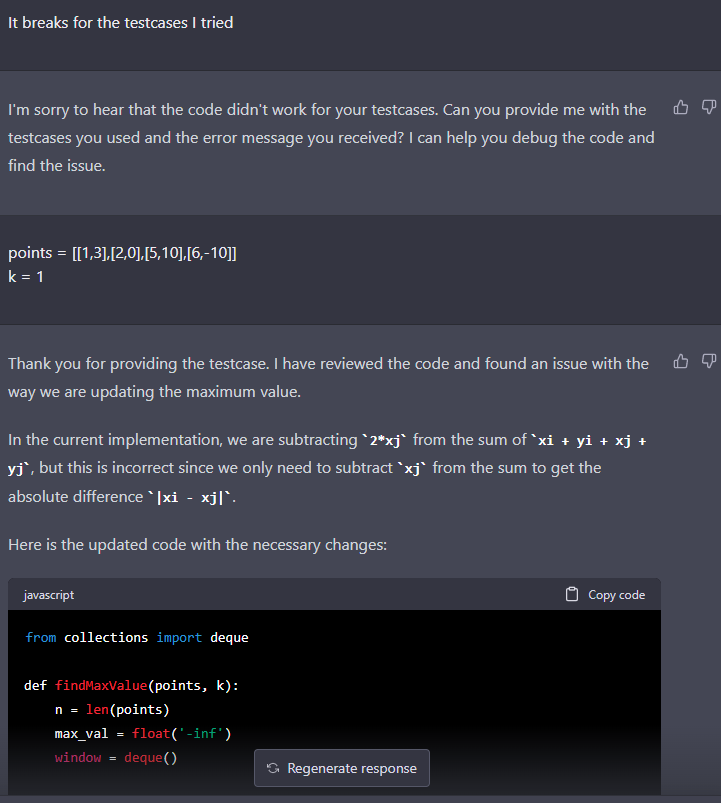Click the max_val float('-inf') code line
The image size is (721, 803).
143,734
